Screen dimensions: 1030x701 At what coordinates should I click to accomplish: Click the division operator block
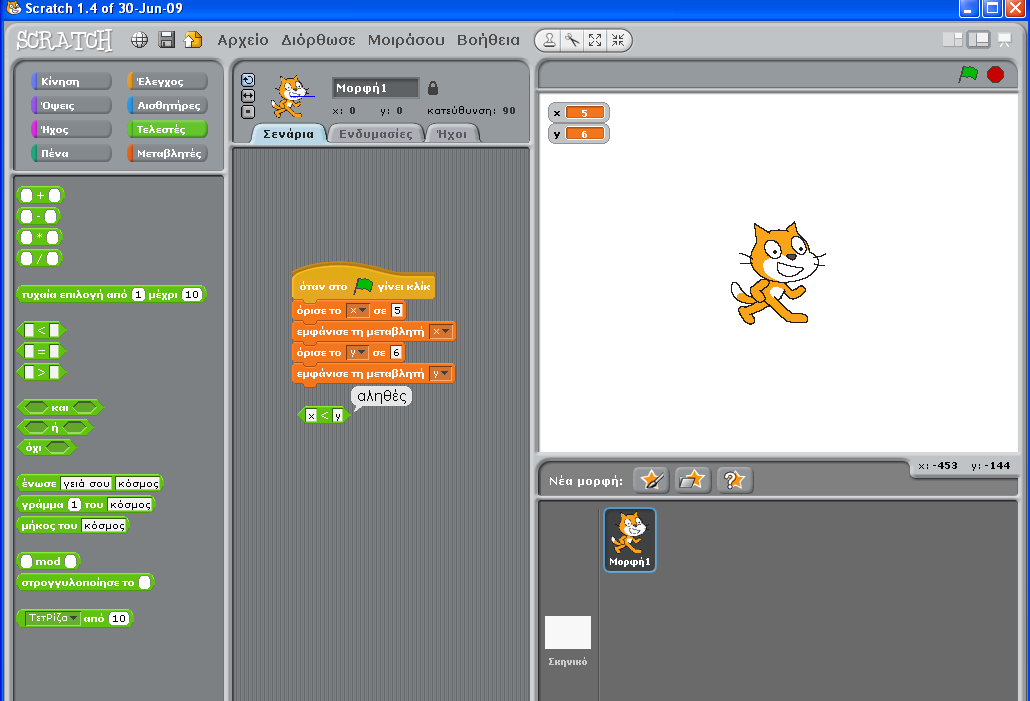(x=39, y=258)
